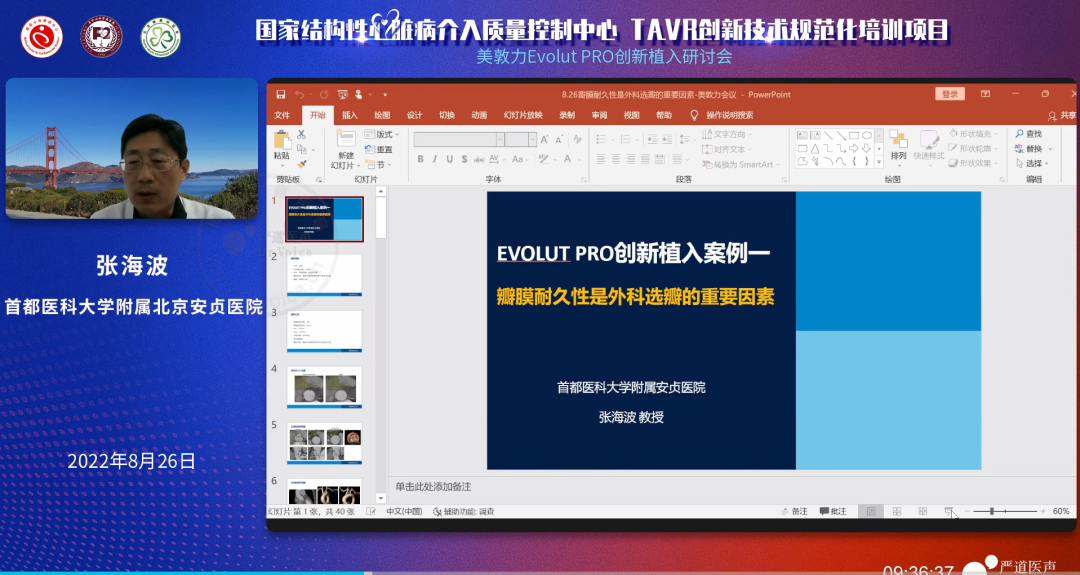Click the align left paragraph icon
This screenshot has width=1080, height=575.
tap(601, 159)
